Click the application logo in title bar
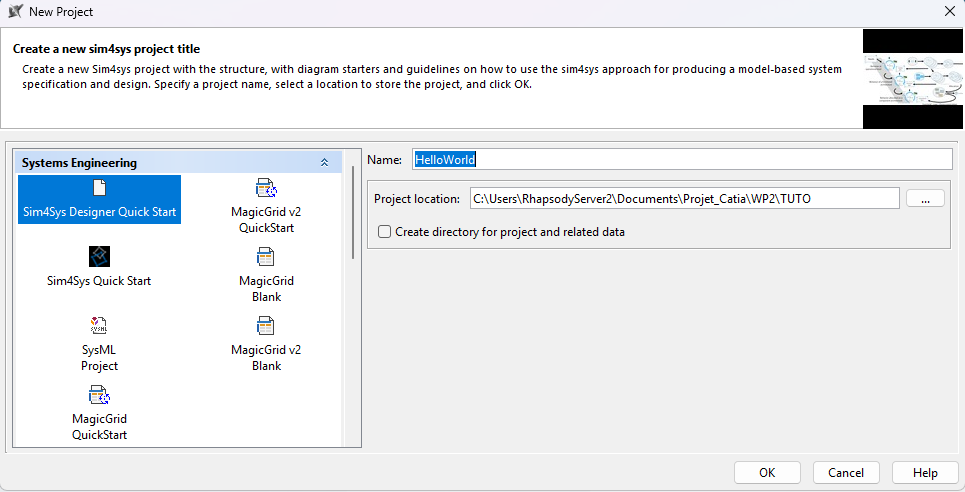This screenshot has height=492, width=965. (x=15, y=11)
